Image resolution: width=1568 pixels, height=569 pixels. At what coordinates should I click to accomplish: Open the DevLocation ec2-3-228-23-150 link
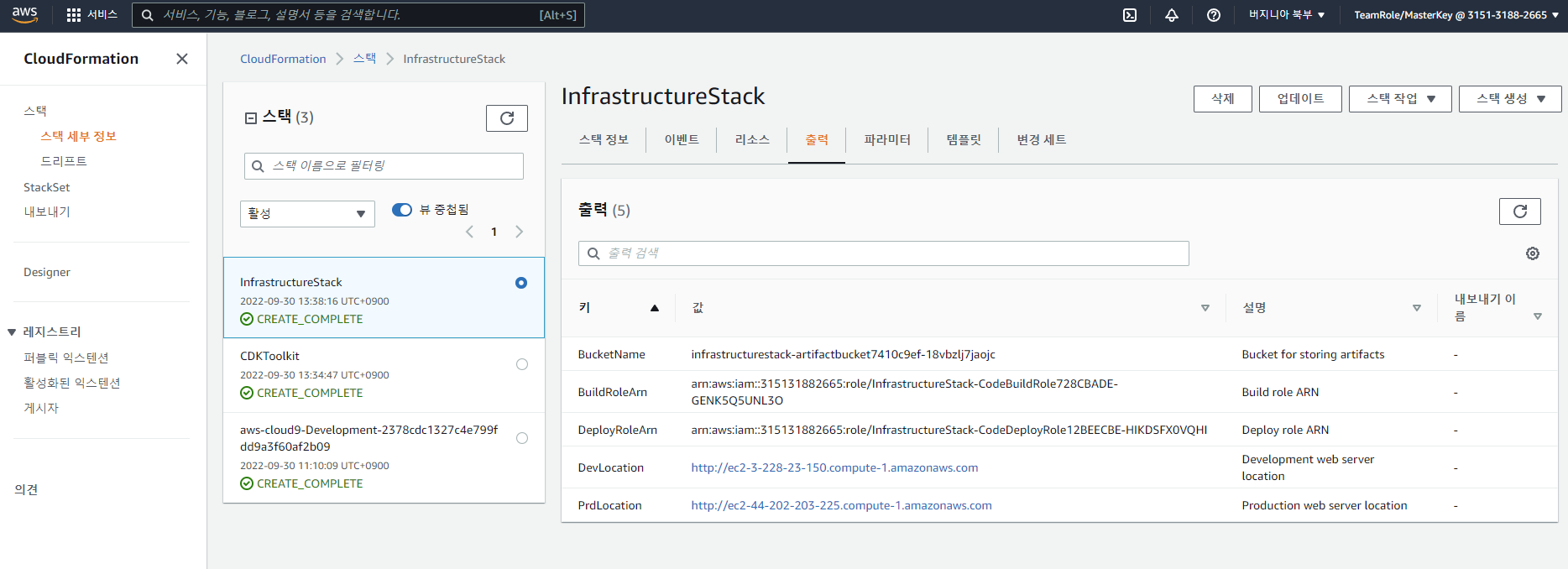(834, 468)
